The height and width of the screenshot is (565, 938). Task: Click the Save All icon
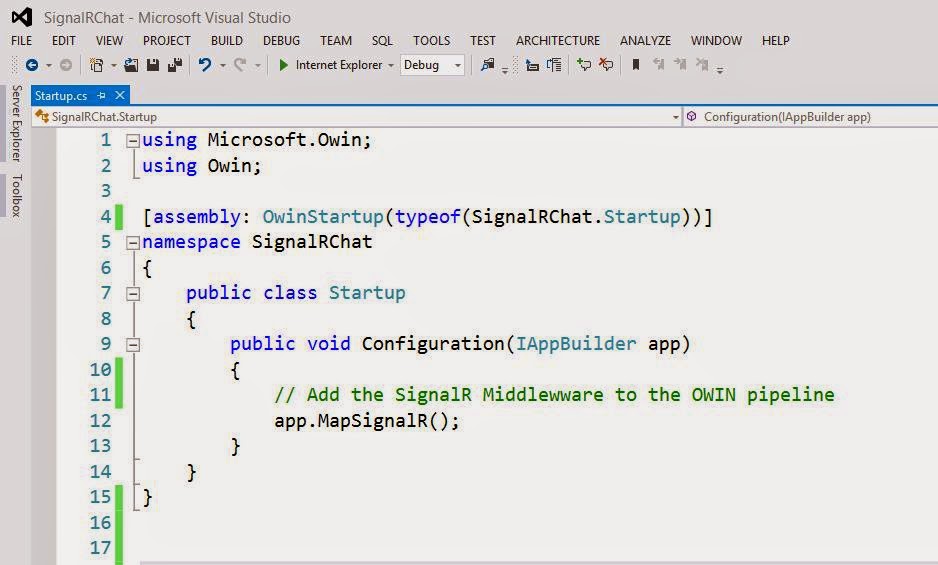[175, 65]
